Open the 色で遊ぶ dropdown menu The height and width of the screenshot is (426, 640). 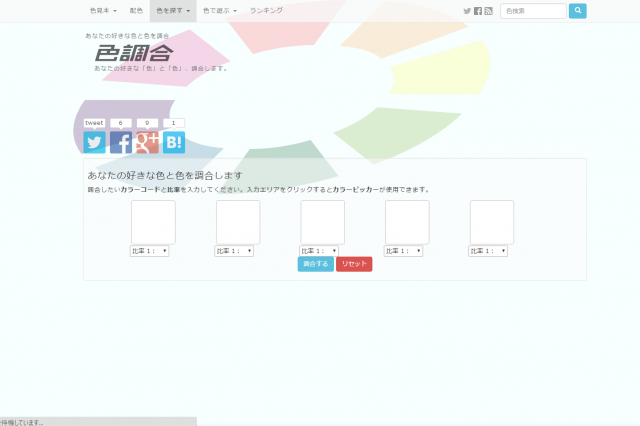tap(220, 11)
